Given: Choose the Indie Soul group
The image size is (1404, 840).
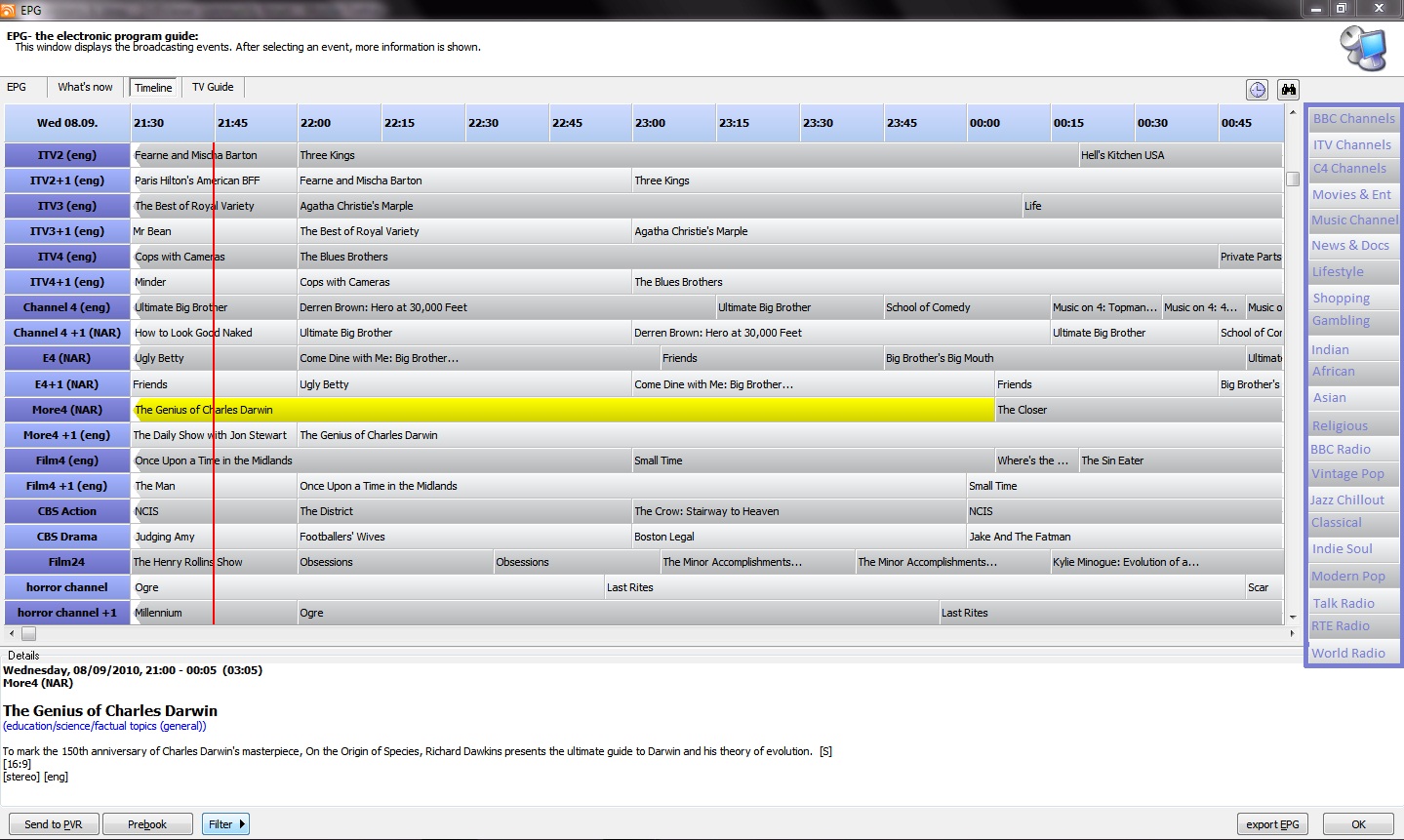Looking at the screenshot, I should [1353, 549].
